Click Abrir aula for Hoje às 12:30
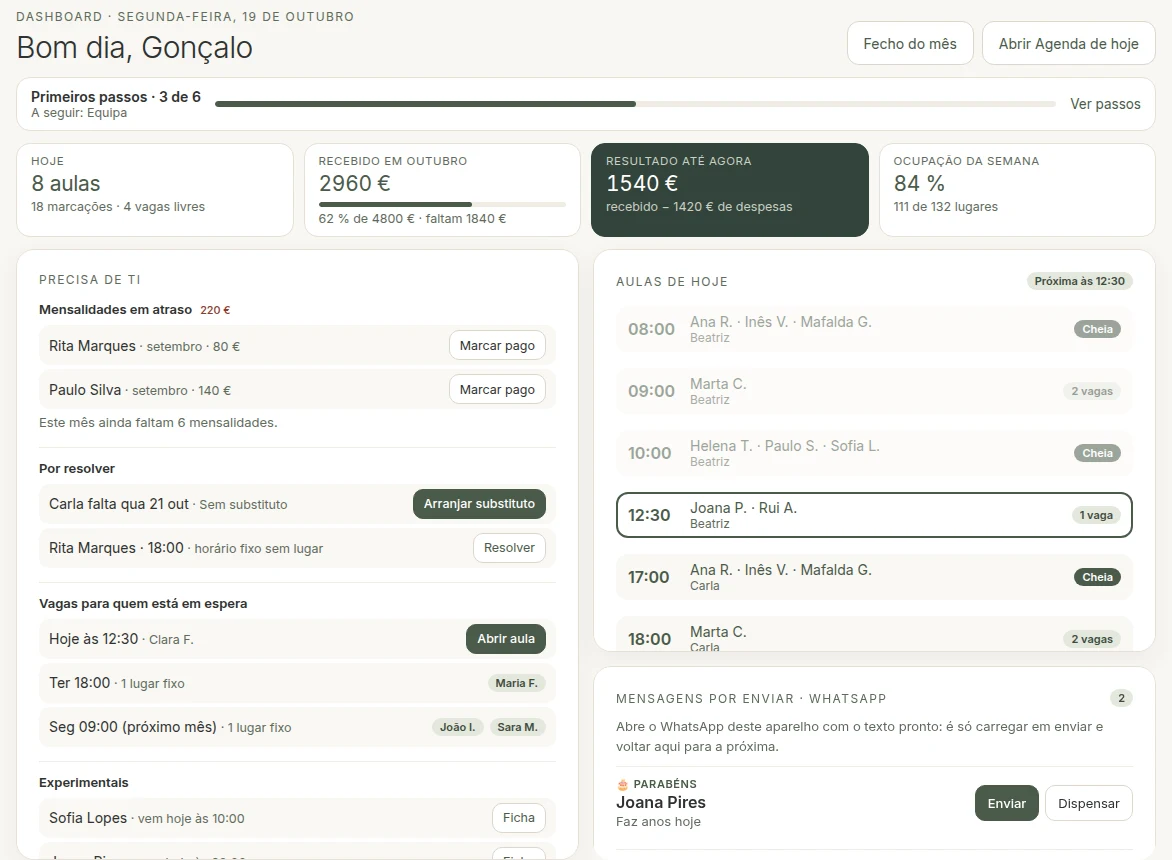Image resolution: width=1172 pixels, height=860 pixels. coord(506,639)
